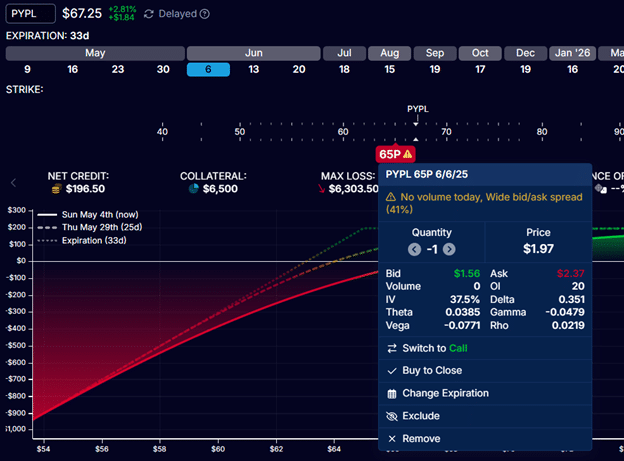This screenshot has height=461, width=624.
Task: Select the Oct expiration month tab
Action: point(480,53)
